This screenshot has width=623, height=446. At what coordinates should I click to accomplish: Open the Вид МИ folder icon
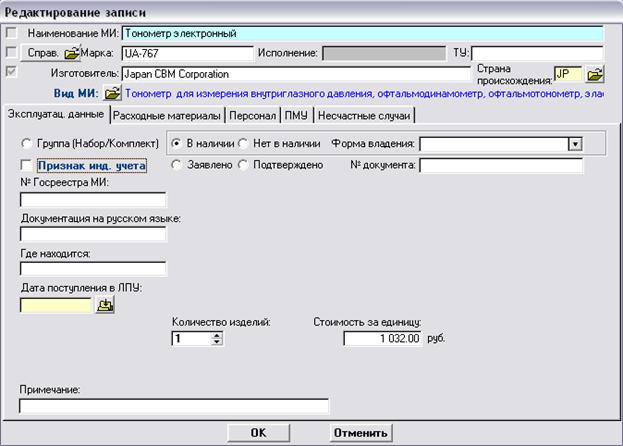[x=112, y=94]
